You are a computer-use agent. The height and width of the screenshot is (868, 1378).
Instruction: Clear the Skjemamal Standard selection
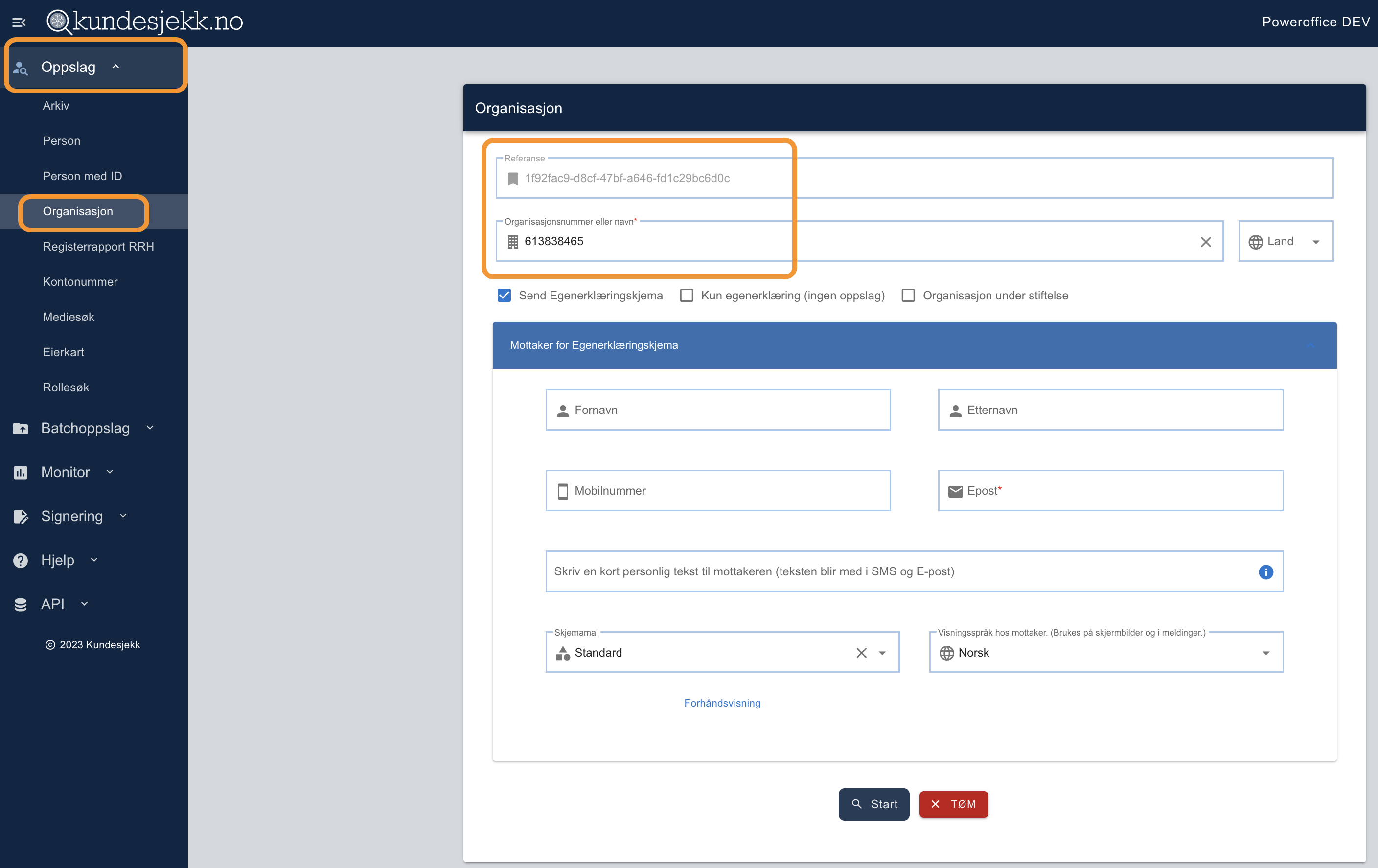pos(861,653)
